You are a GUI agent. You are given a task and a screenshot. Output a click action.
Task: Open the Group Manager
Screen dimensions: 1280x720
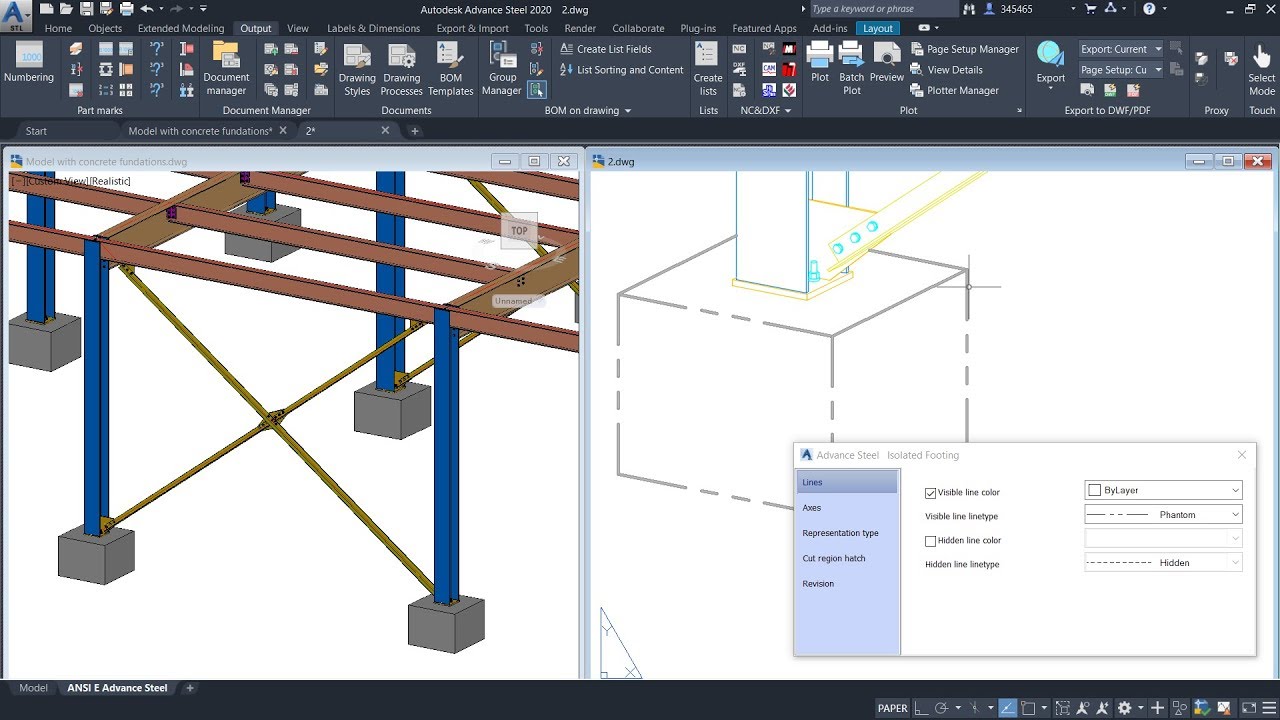(502, 70)
